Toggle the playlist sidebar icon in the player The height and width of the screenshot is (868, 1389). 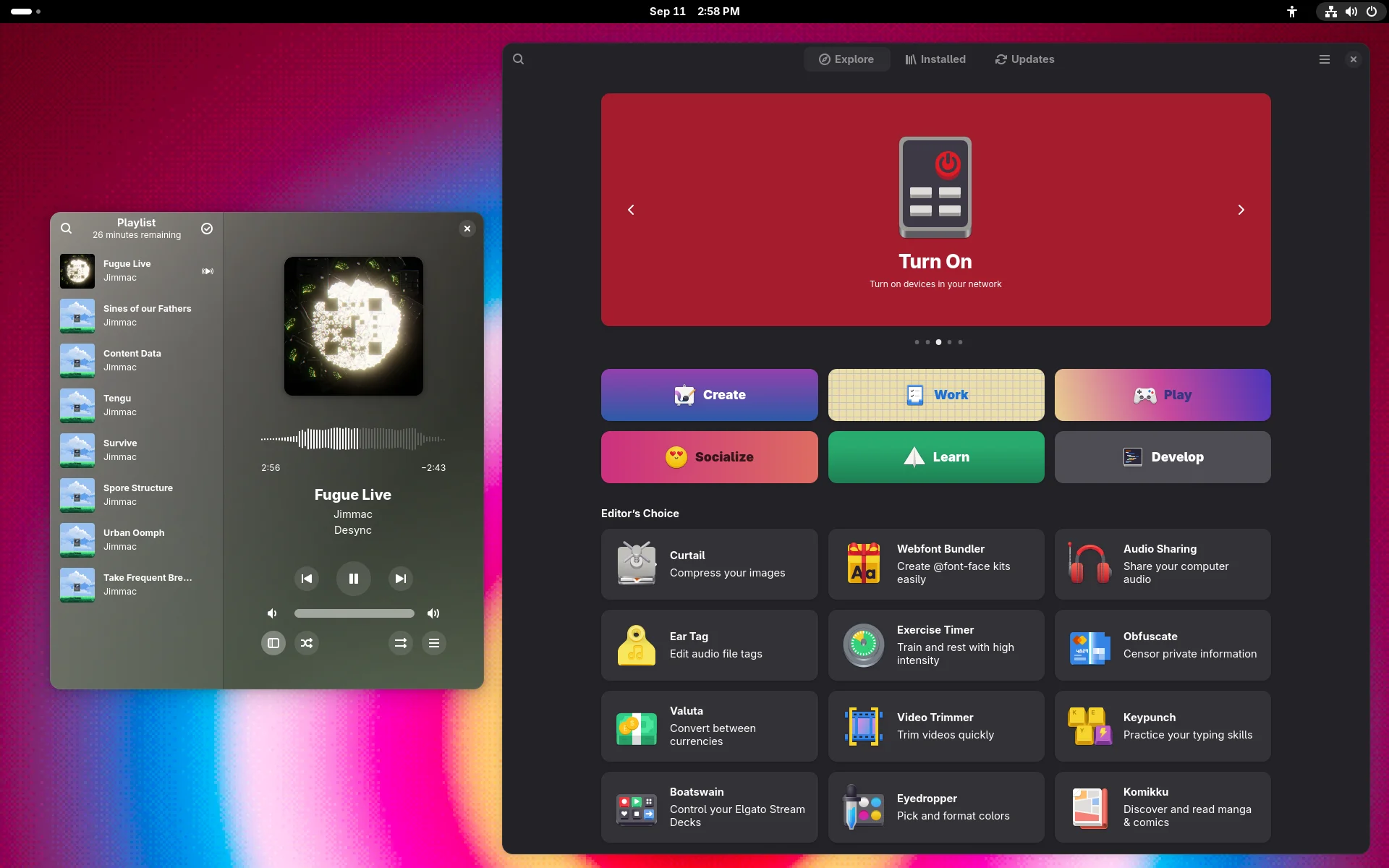pyautogui.click(x=273, y=643)
